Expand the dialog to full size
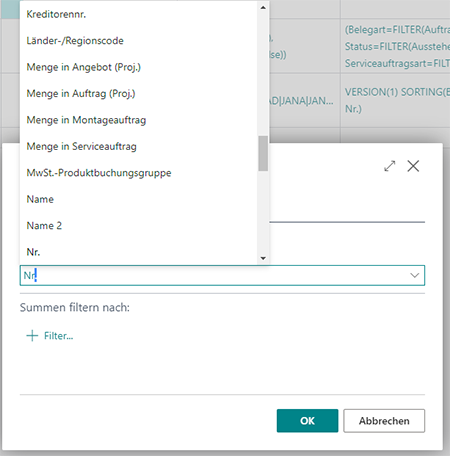Image resolution: width=450 pixels, height=456 pixels. coord(390,166)
